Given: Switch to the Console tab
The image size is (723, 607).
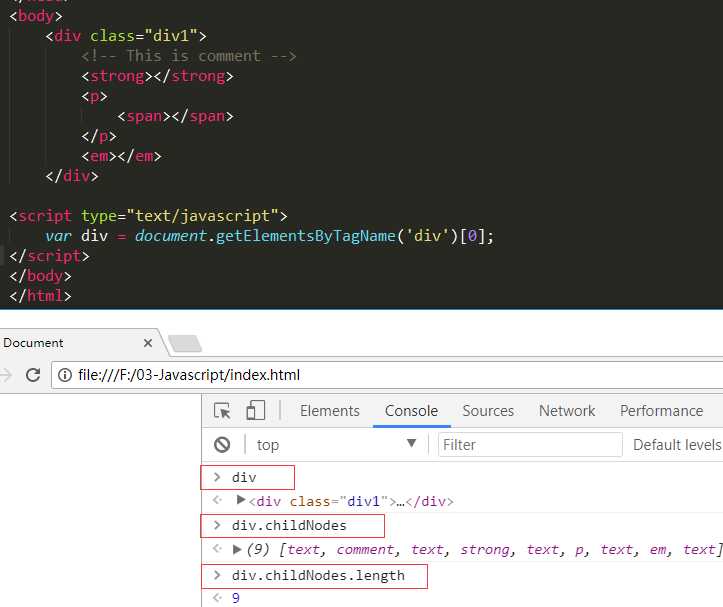Looking at the screenshot, I should (x=411, y=411).
